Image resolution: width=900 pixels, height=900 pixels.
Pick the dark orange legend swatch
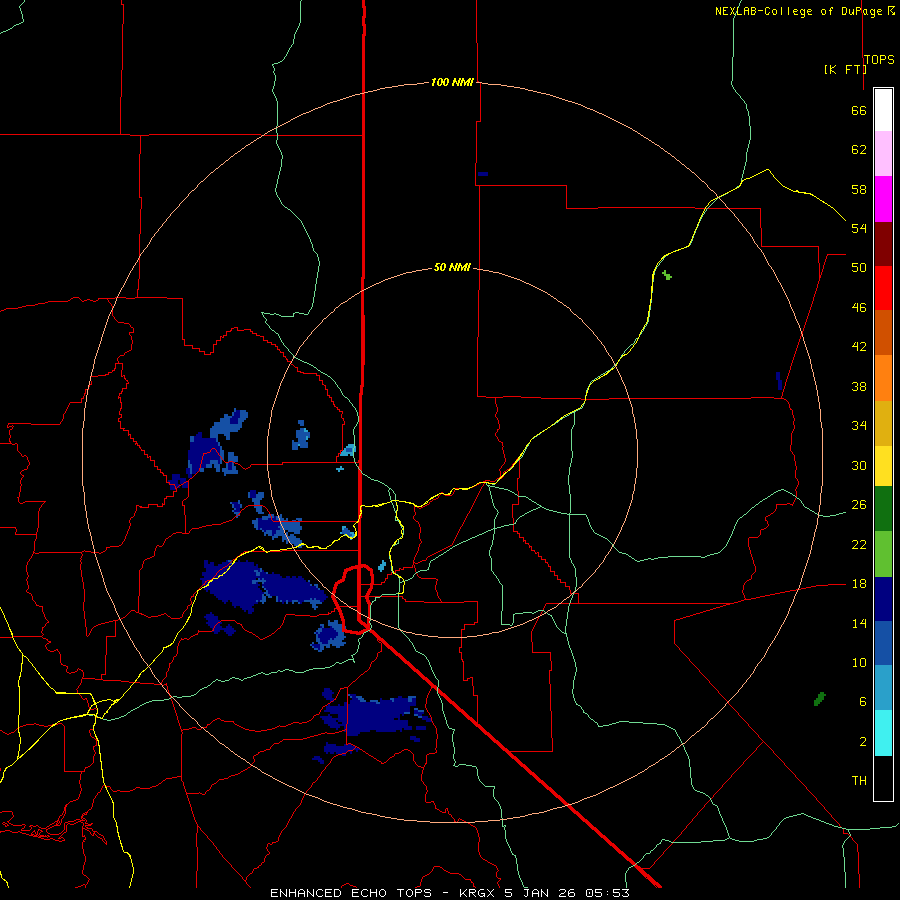click(883, 333)
